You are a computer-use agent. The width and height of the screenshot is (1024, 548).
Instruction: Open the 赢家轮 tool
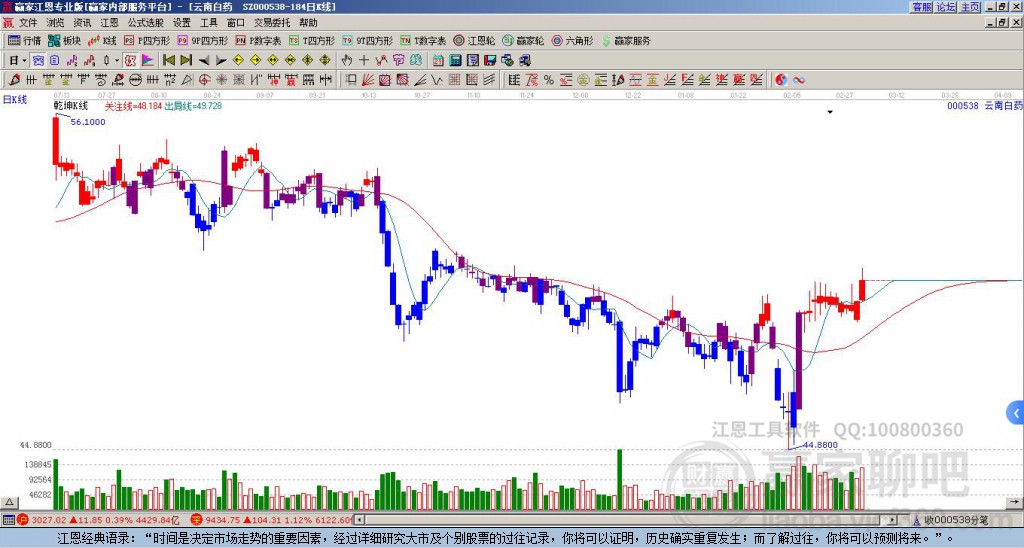tap(524, 40)
